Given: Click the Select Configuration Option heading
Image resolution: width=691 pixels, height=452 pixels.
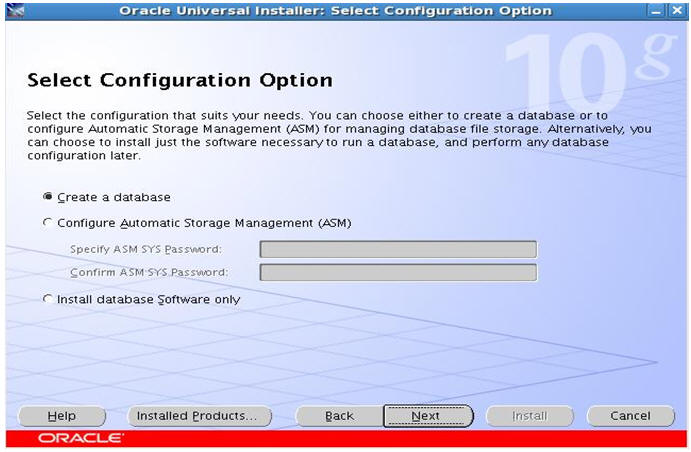Looking at the screenshot, I should coord(180,80).
